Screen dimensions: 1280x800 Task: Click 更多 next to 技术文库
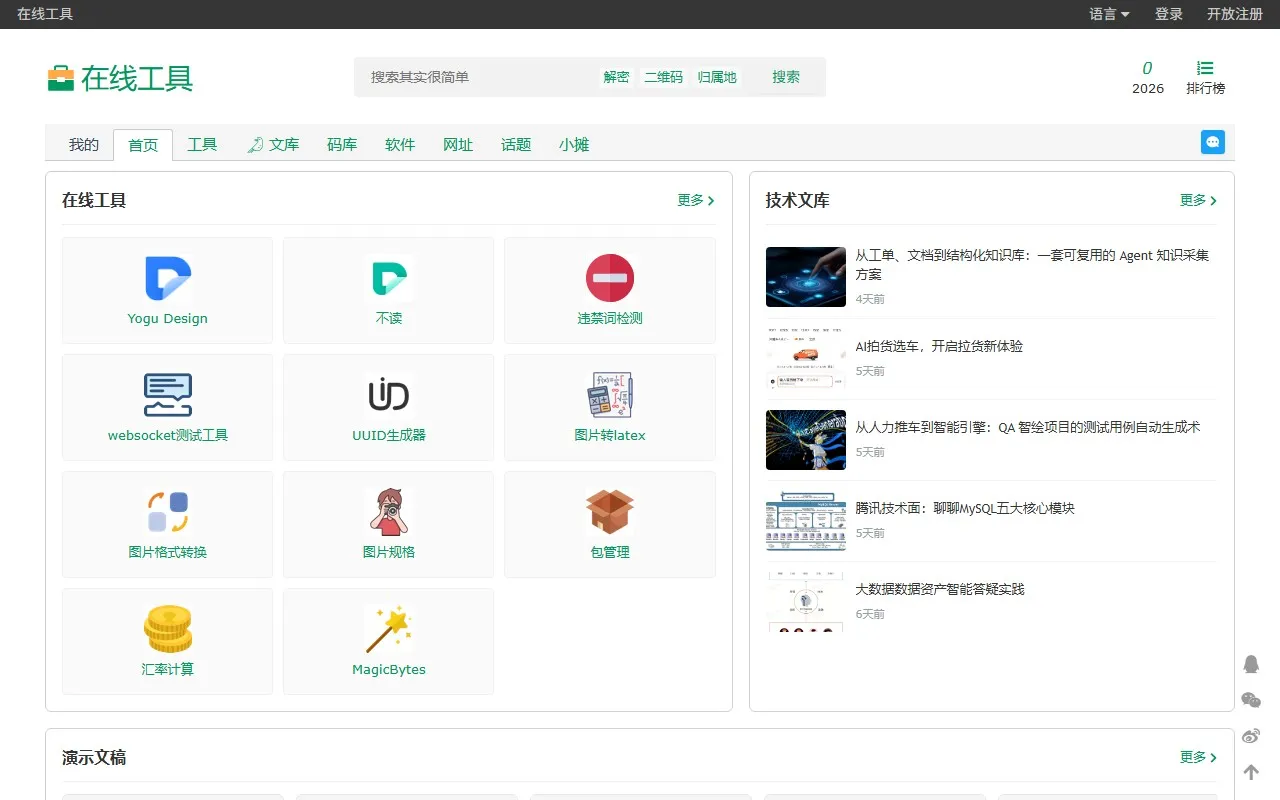point(1192,200)
